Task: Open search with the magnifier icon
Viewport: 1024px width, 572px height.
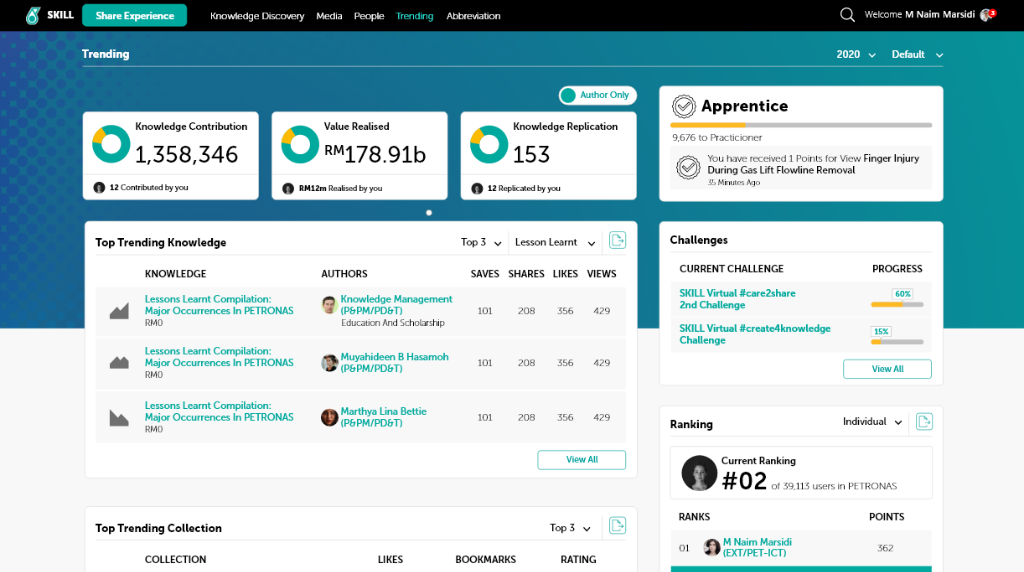Action: pos(847,15)
